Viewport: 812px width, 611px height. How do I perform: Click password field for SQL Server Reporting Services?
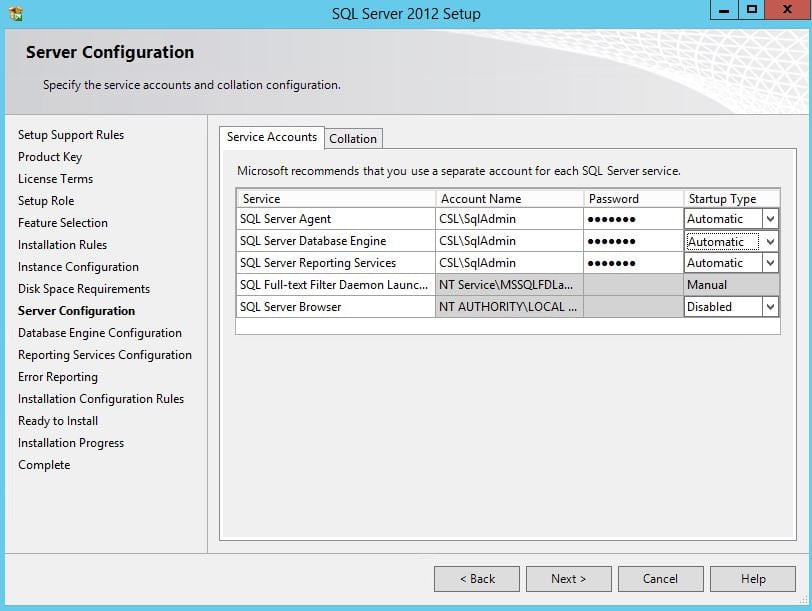(633, 263)
